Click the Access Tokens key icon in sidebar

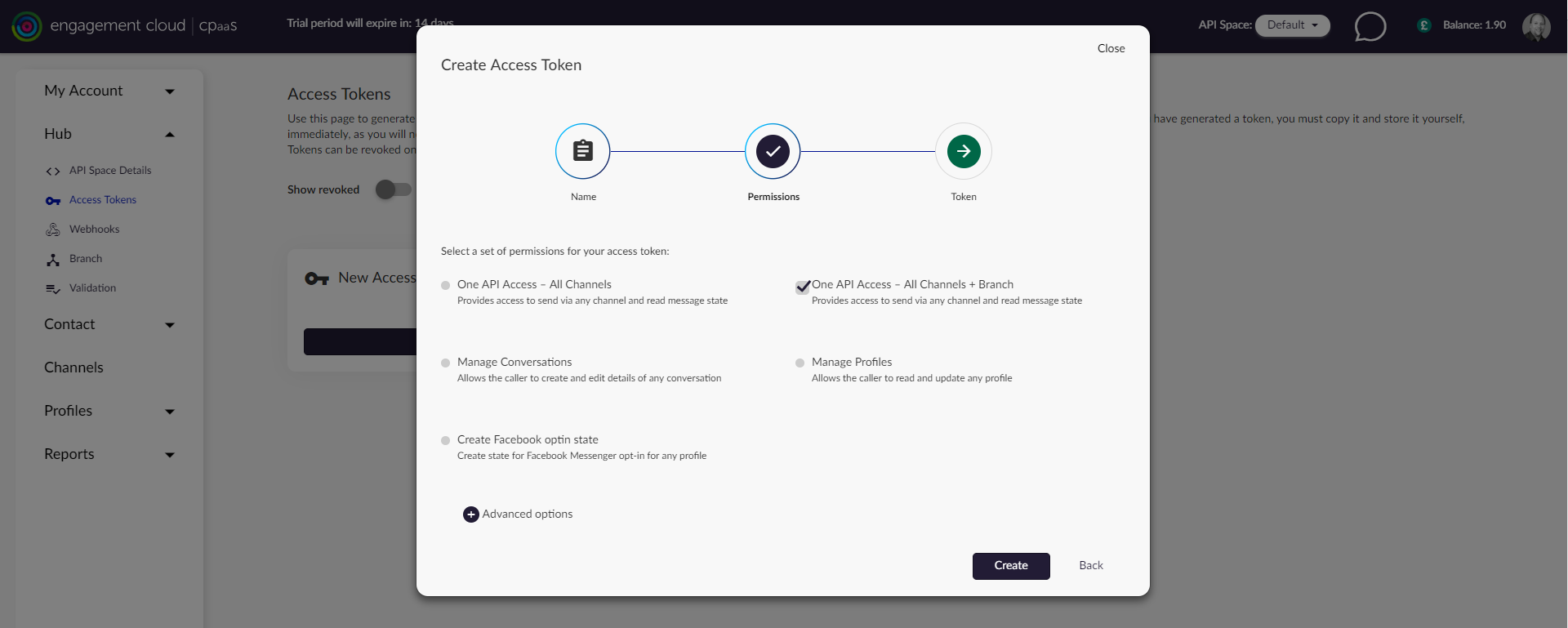point(53,201)
